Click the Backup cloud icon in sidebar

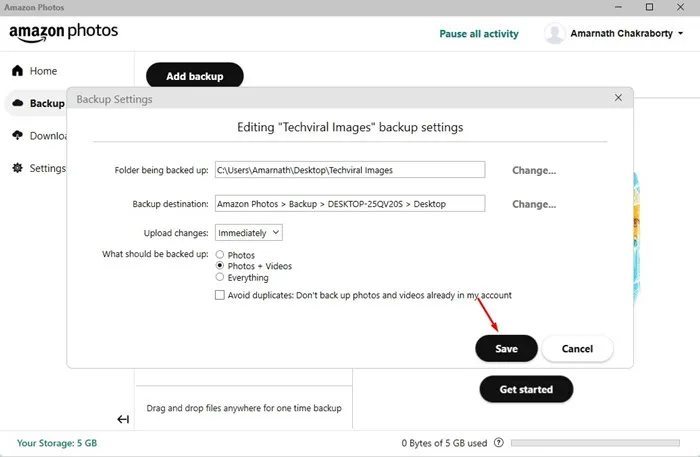coord(18,103)
